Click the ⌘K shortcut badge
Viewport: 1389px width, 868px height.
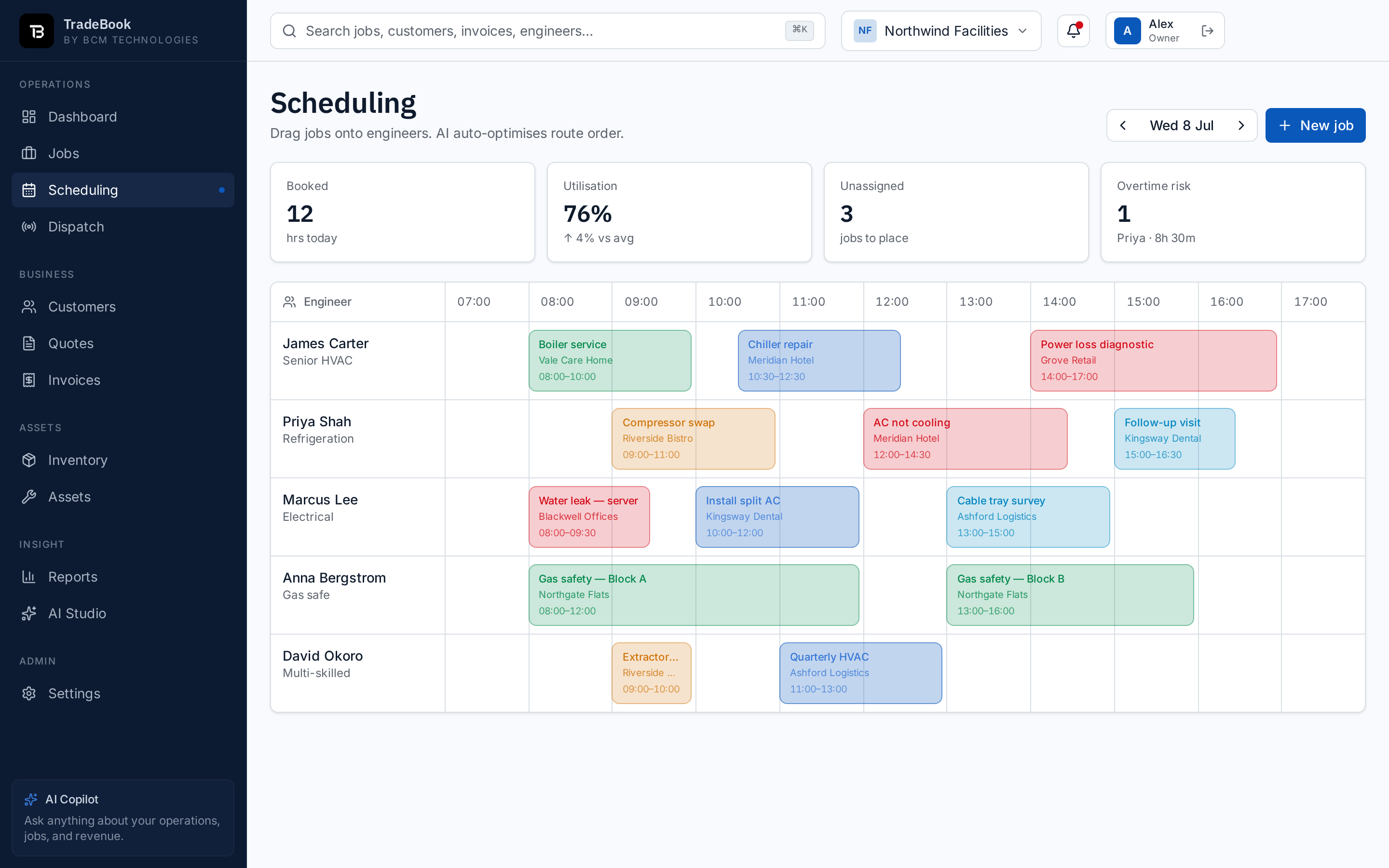(x=799, y=30)
